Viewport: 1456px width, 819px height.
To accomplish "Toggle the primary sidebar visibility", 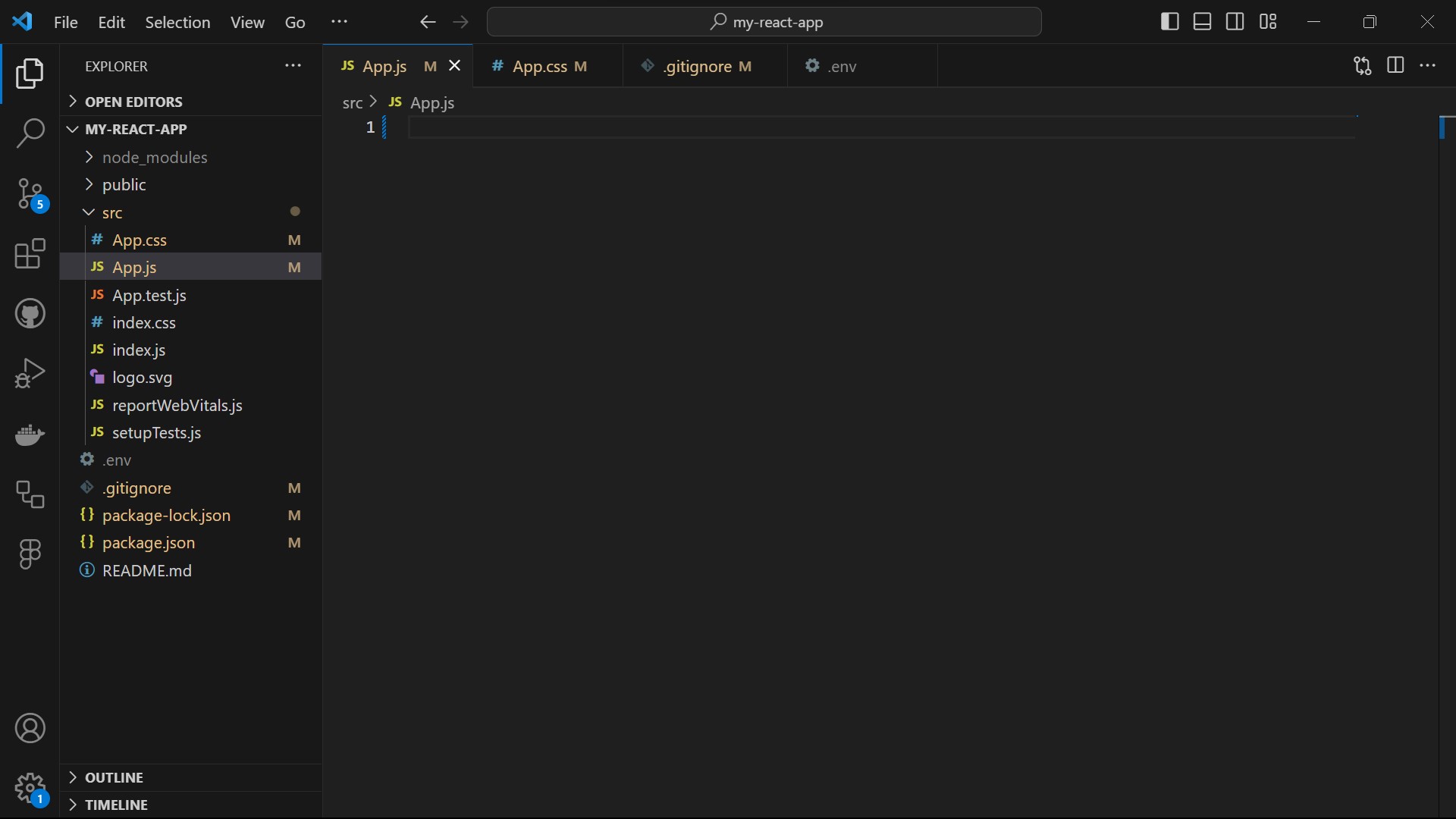I will (x=1169, y=22).
